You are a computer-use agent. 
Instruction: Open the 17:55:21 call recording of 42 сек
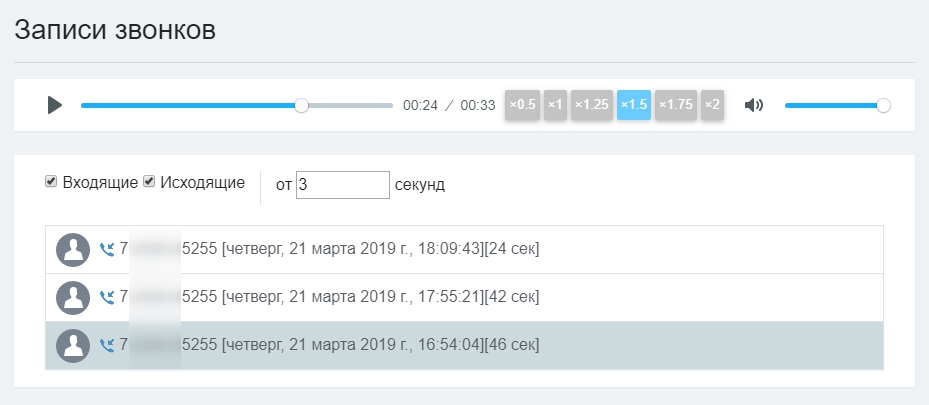380,297
